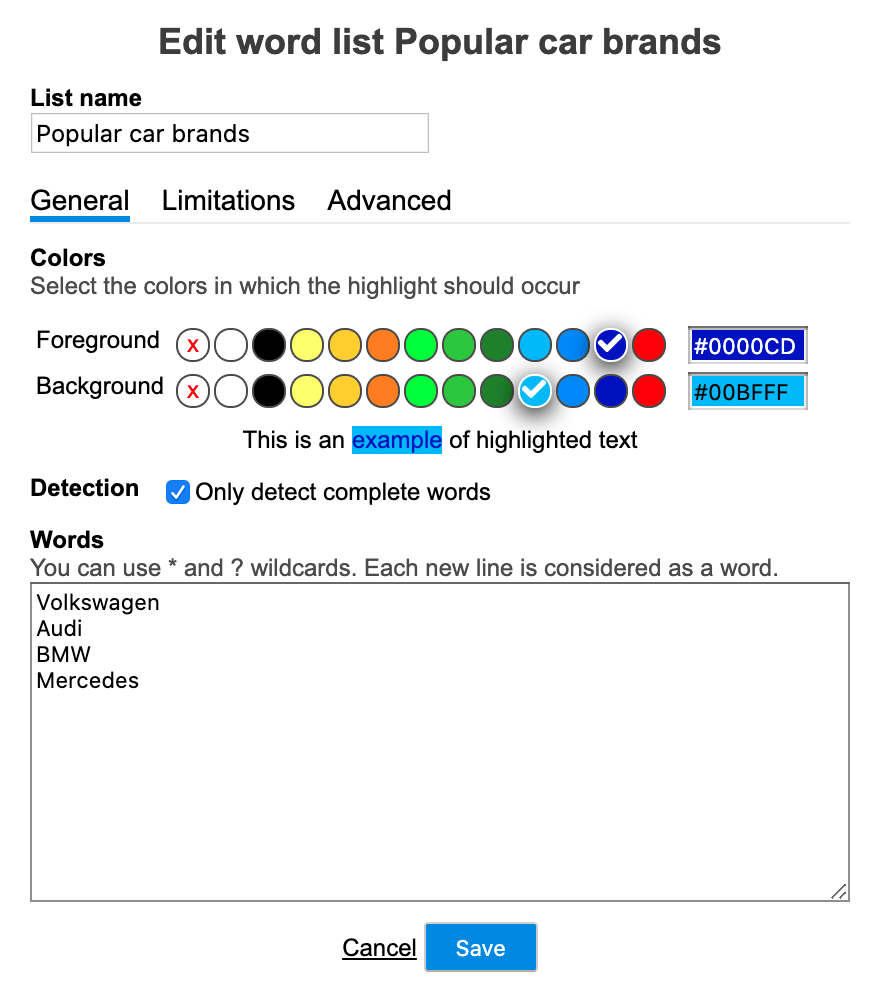Pick dark green for the background
The width and height of the screenshot is (878, 1000).
(497, 391)
